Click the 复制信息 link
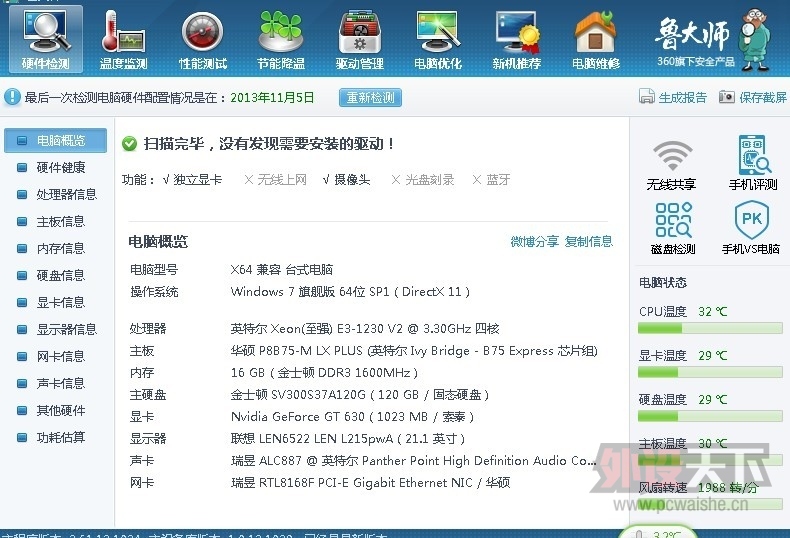 [588, 241]
